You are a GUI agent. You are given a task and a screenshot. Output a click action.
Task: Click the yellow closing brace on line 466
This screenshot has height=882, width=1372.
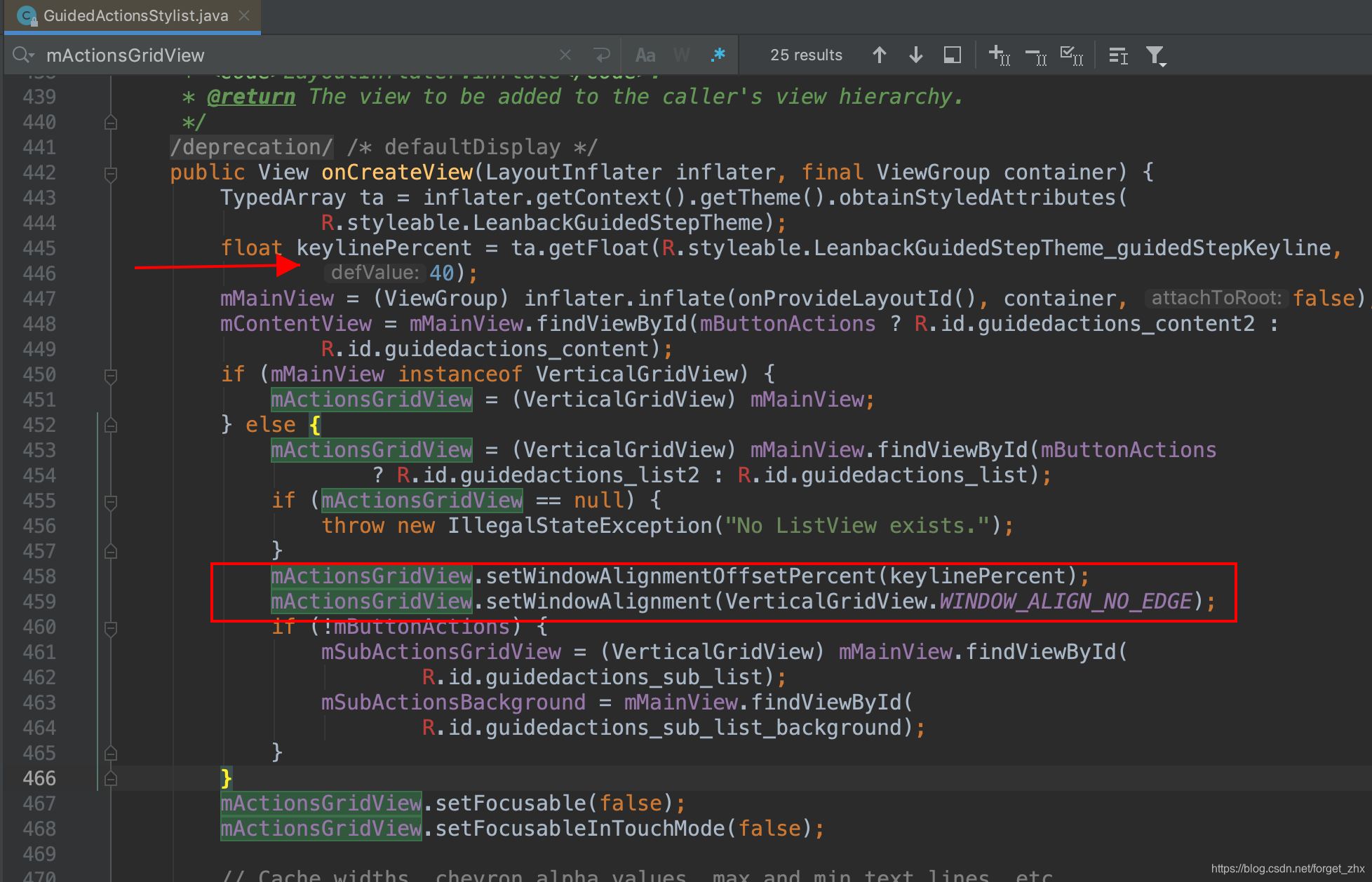coord(226,778)
